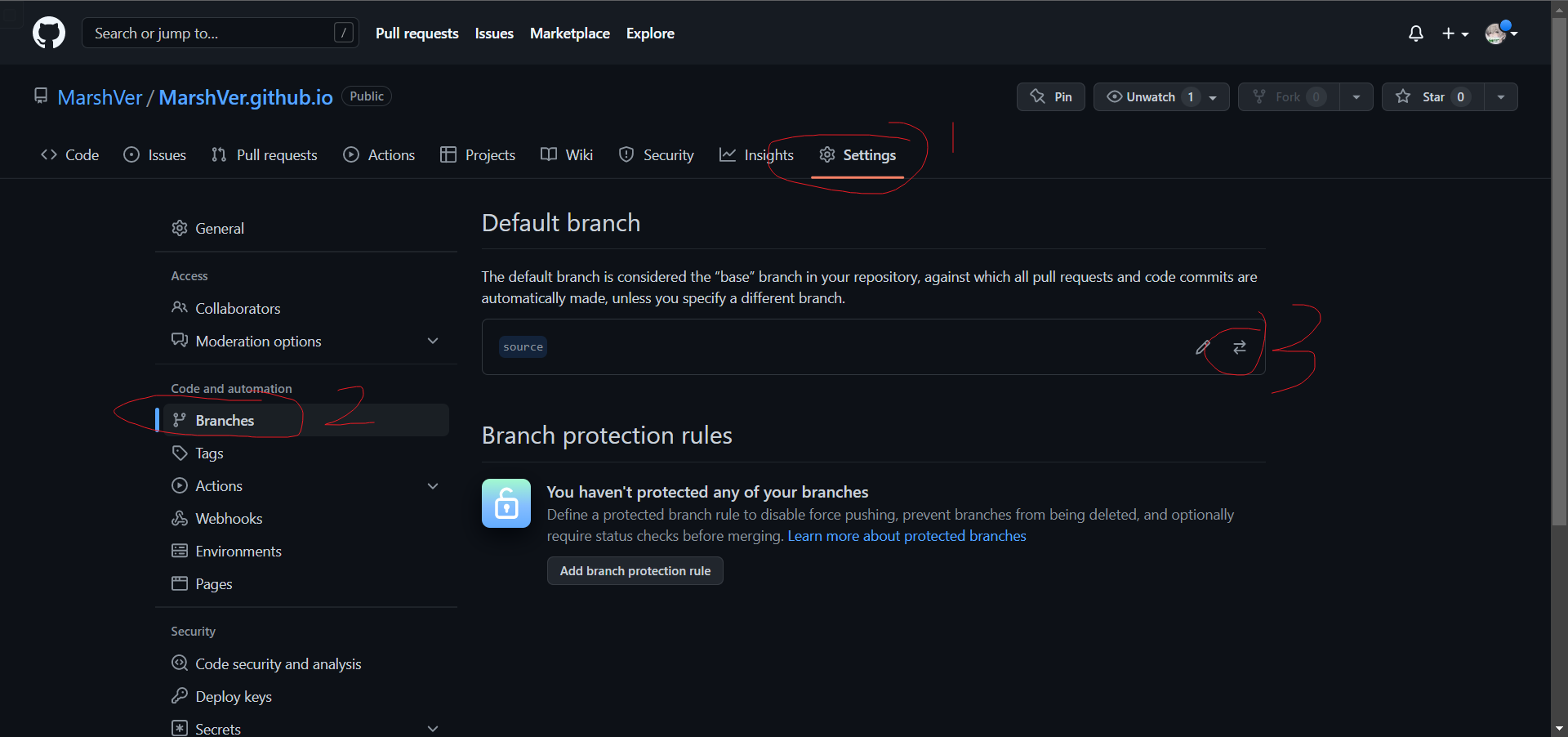1568x737 pixels.
Task: Click the General settings gear icon
Action: 180,228
